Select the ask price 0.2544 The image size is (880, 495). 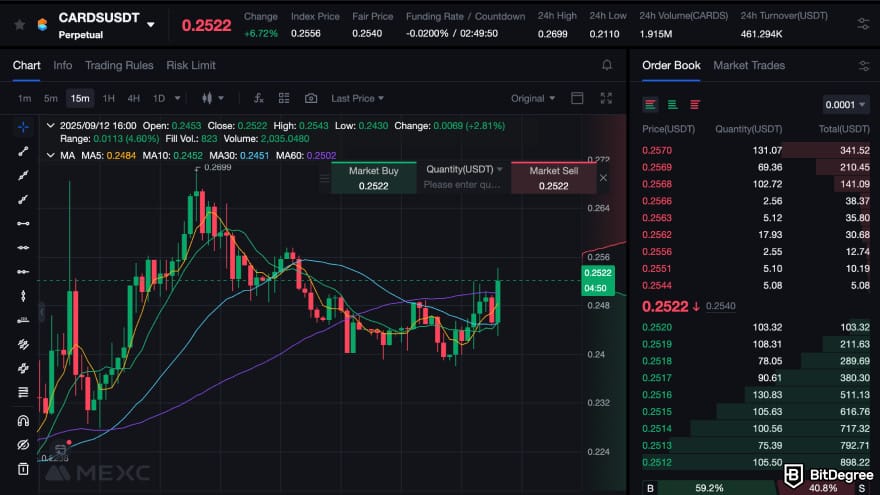(x=657, y=285)
